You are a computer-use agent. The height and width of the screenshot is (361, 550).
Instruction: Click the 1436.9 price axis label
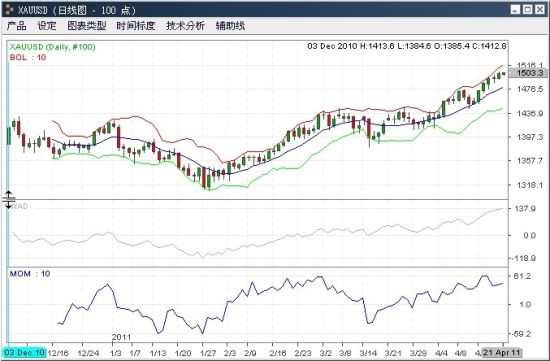pyautogui.click(x=530, y=113)
